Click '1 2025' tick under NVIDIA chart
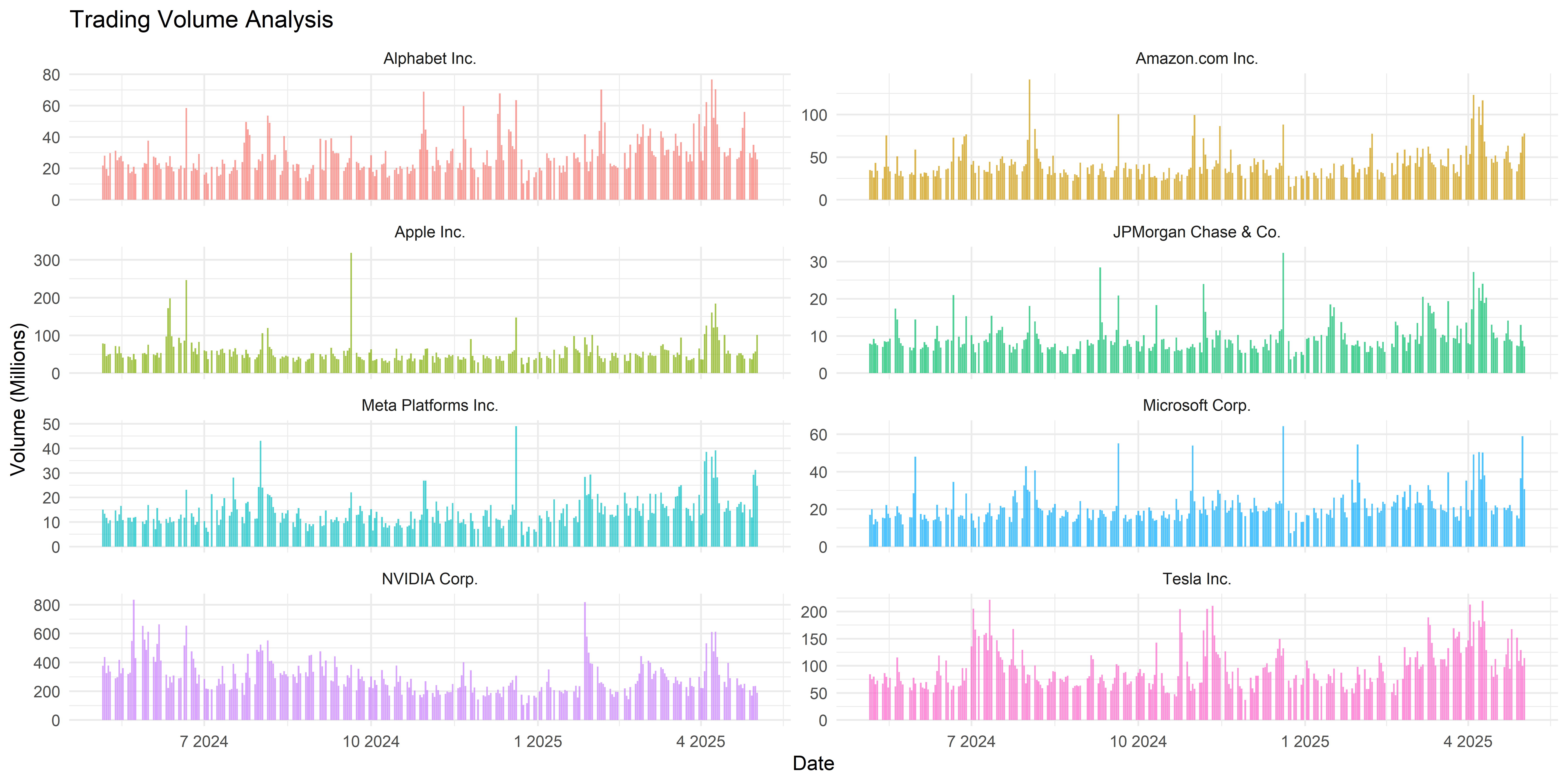The width and height of the screenshot is (1568, 784). coord(538,741)
